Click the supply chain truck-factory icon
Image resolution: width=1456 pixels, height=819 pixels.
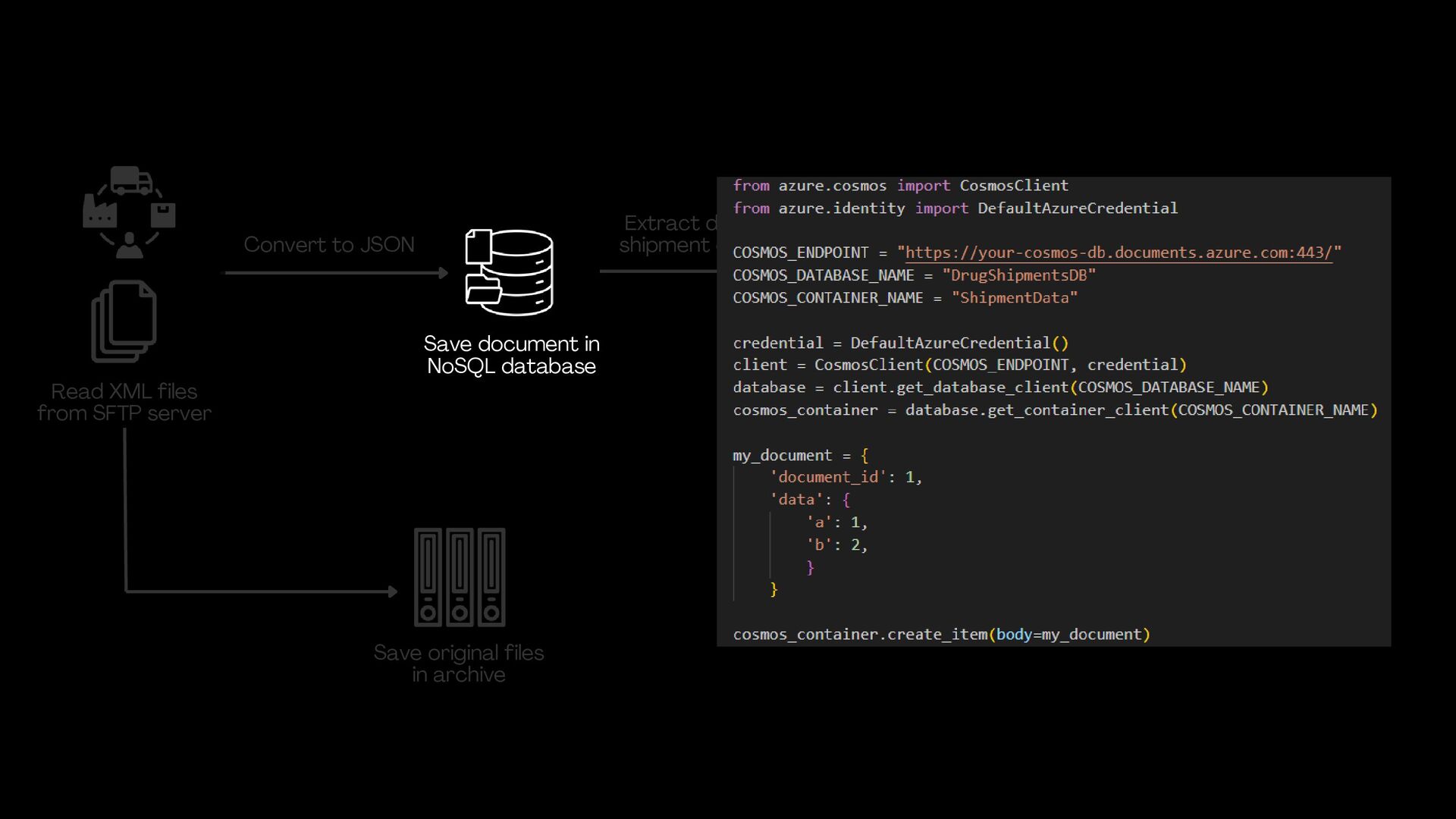point(129,212)
